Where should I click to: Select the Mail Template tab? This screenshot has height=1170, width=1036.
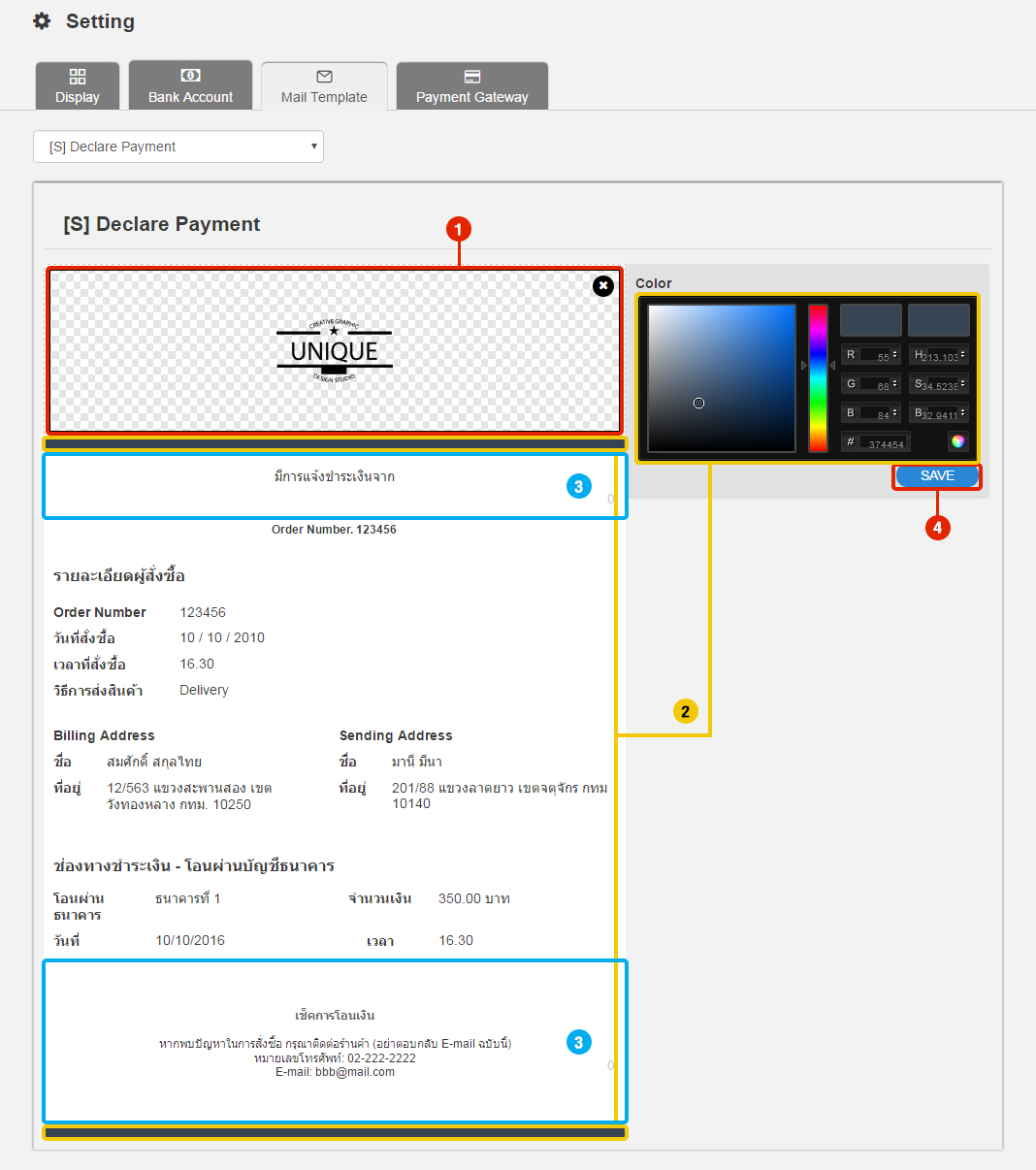324,86
